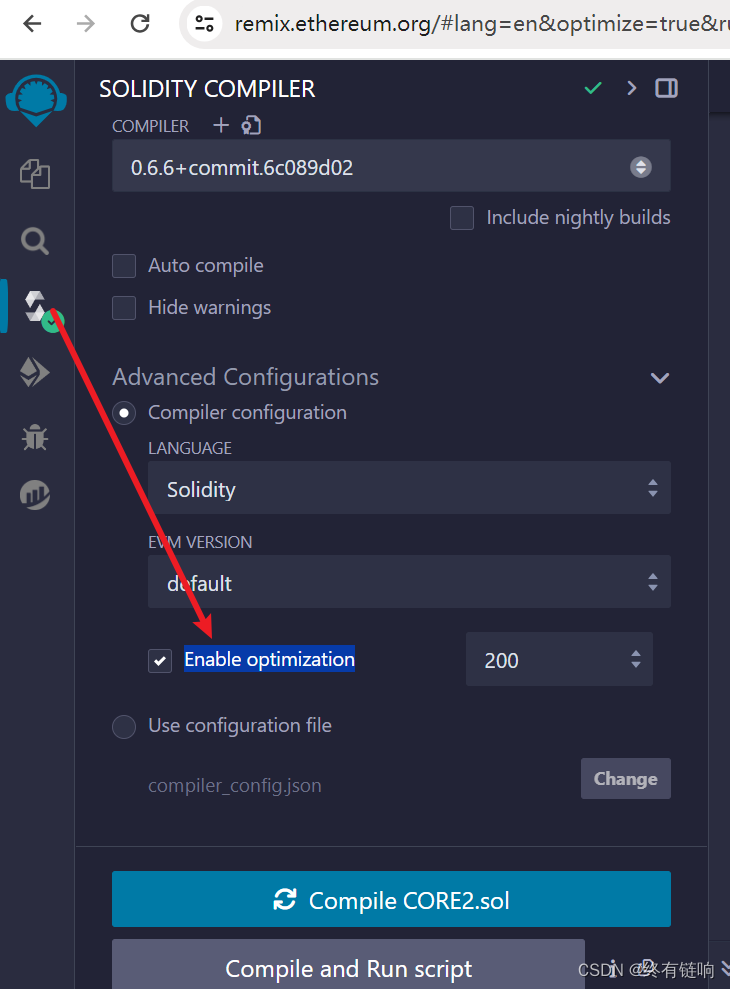Click the Compile CORE2.sol button
The height and width of the screenshot is (989, 730).
point(391,900)
